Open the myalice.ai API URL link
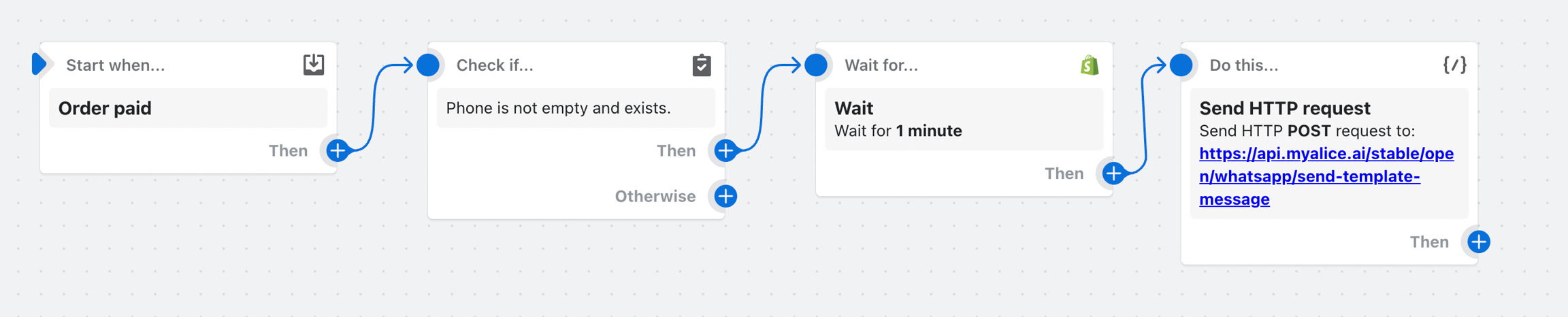This screenshot has height=317, width=1568. (1326, 176)
